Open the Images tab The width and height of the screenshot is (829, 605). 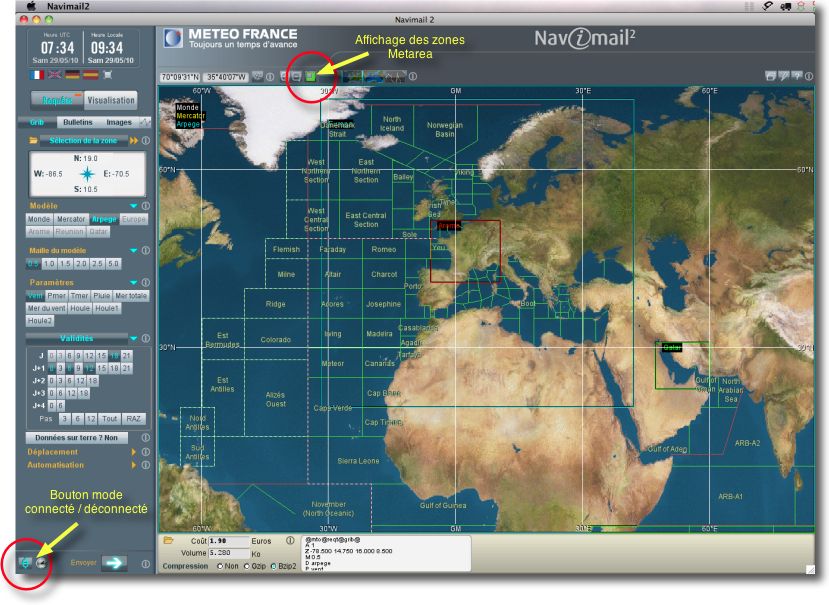tap(119, 122)
